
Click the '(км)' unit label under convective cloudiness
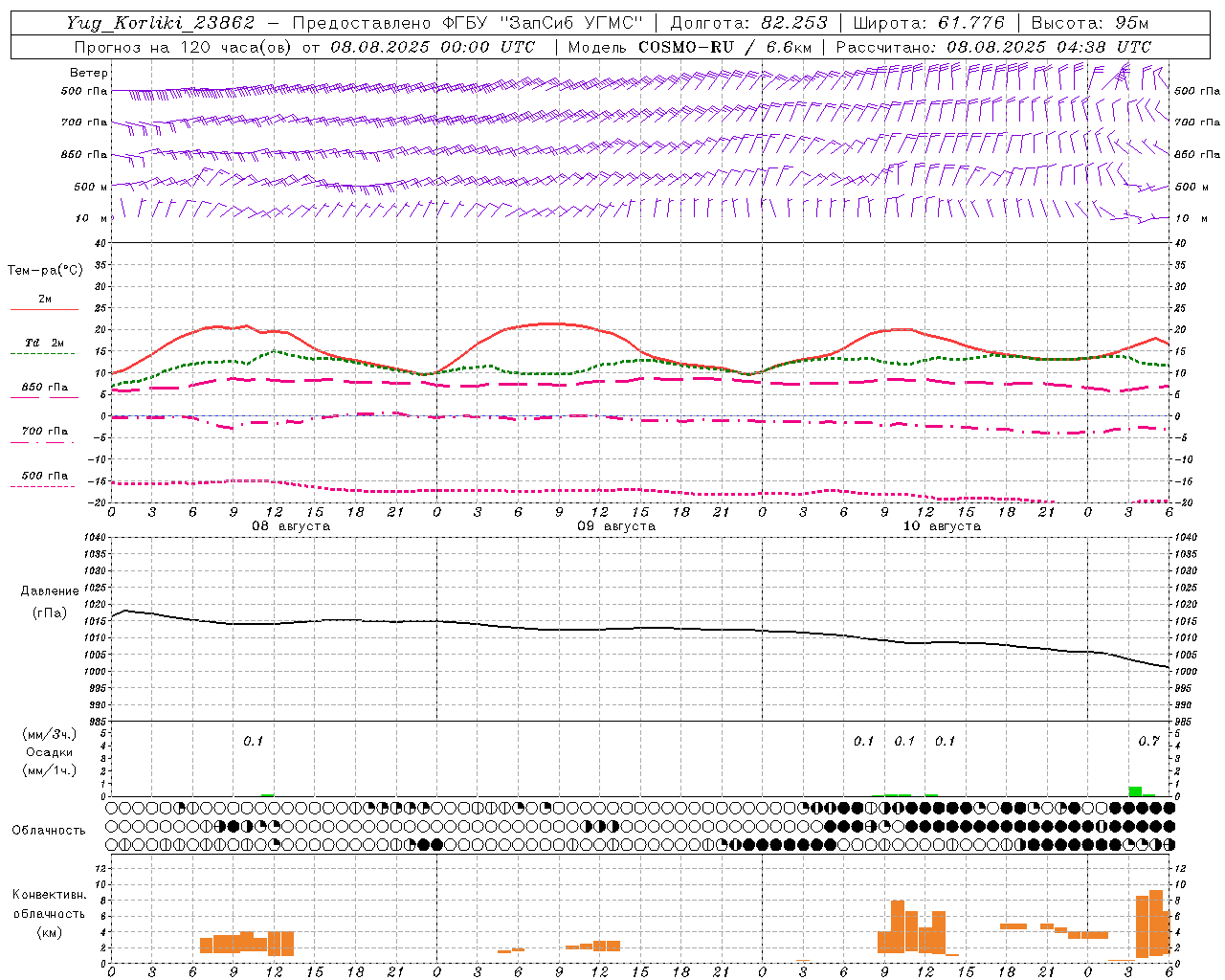coord(50,932)
